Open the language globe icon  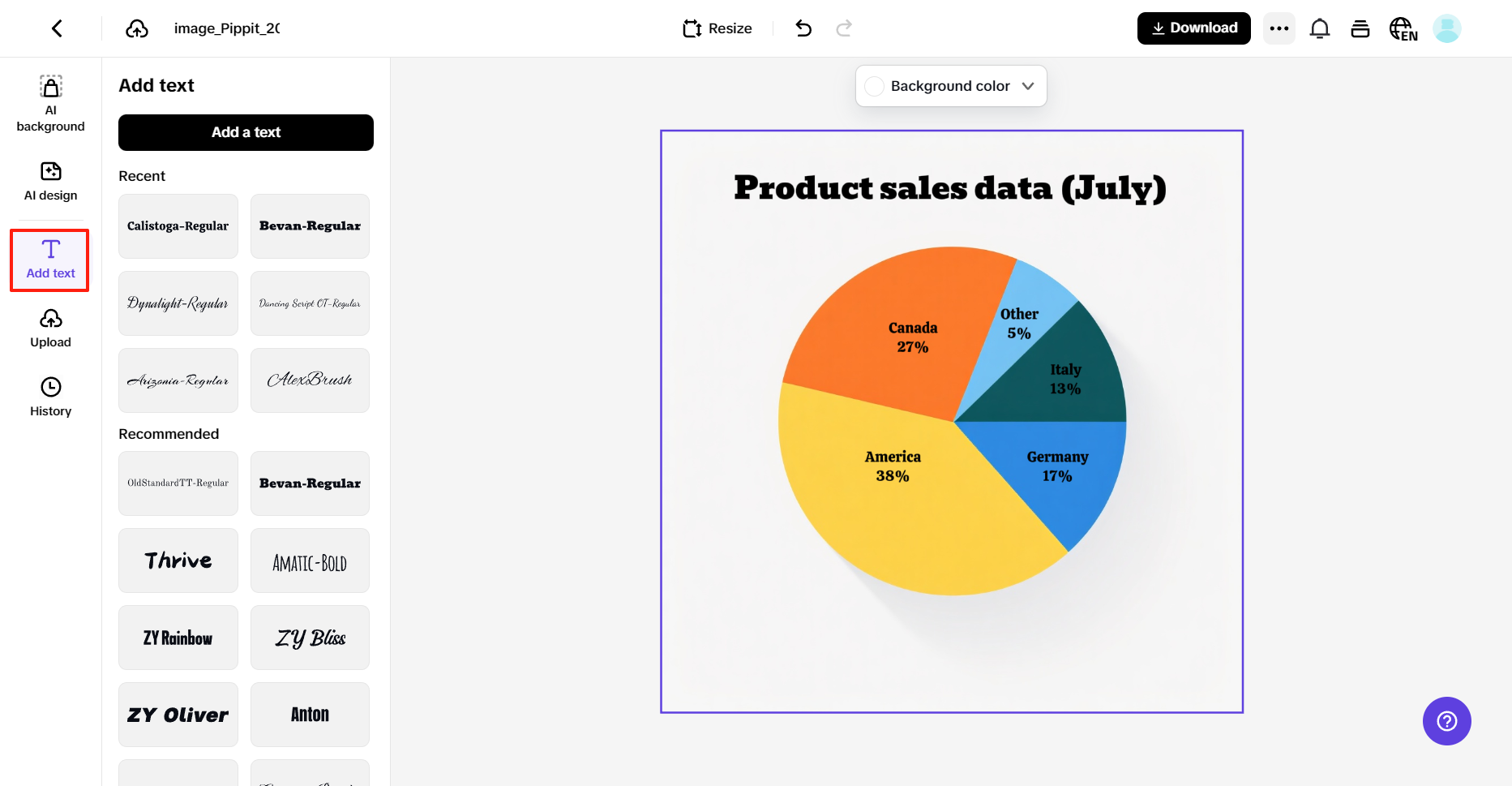point(1403,29)
